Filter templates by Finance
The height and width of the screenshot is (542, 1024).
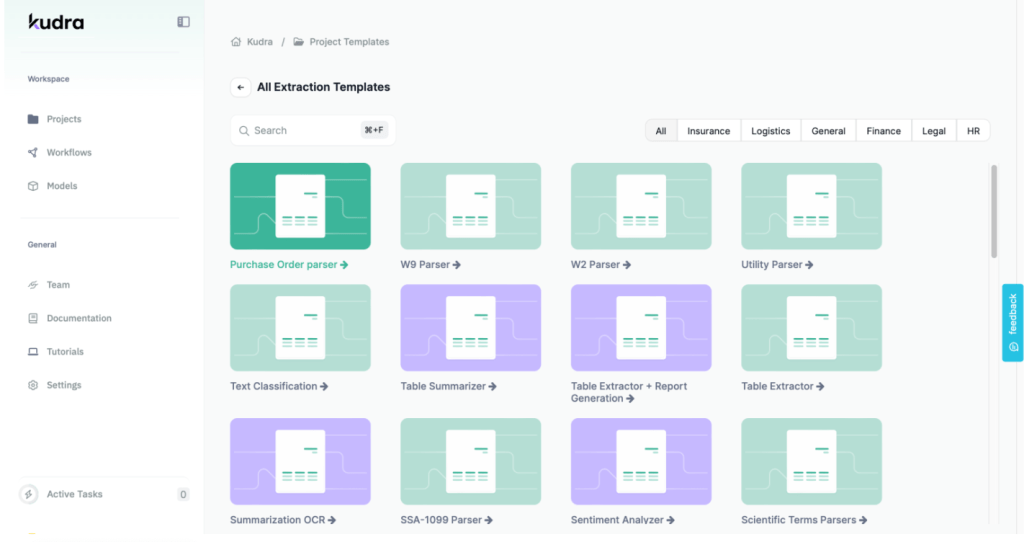pos(884,131)
